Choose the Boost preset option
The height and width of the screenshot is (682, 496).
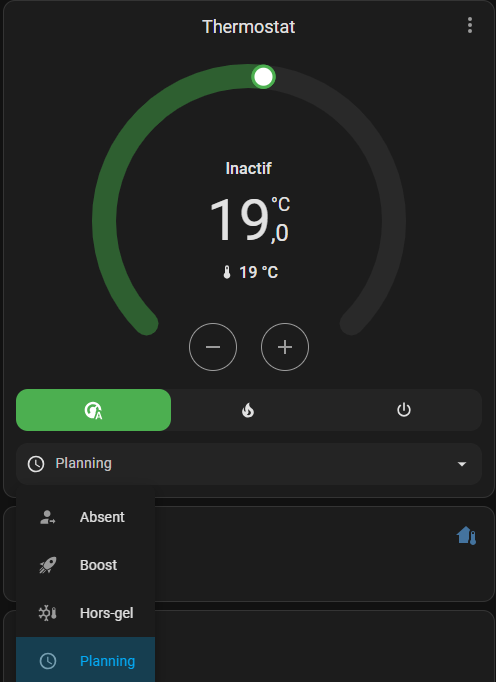(x=86, y=565)
